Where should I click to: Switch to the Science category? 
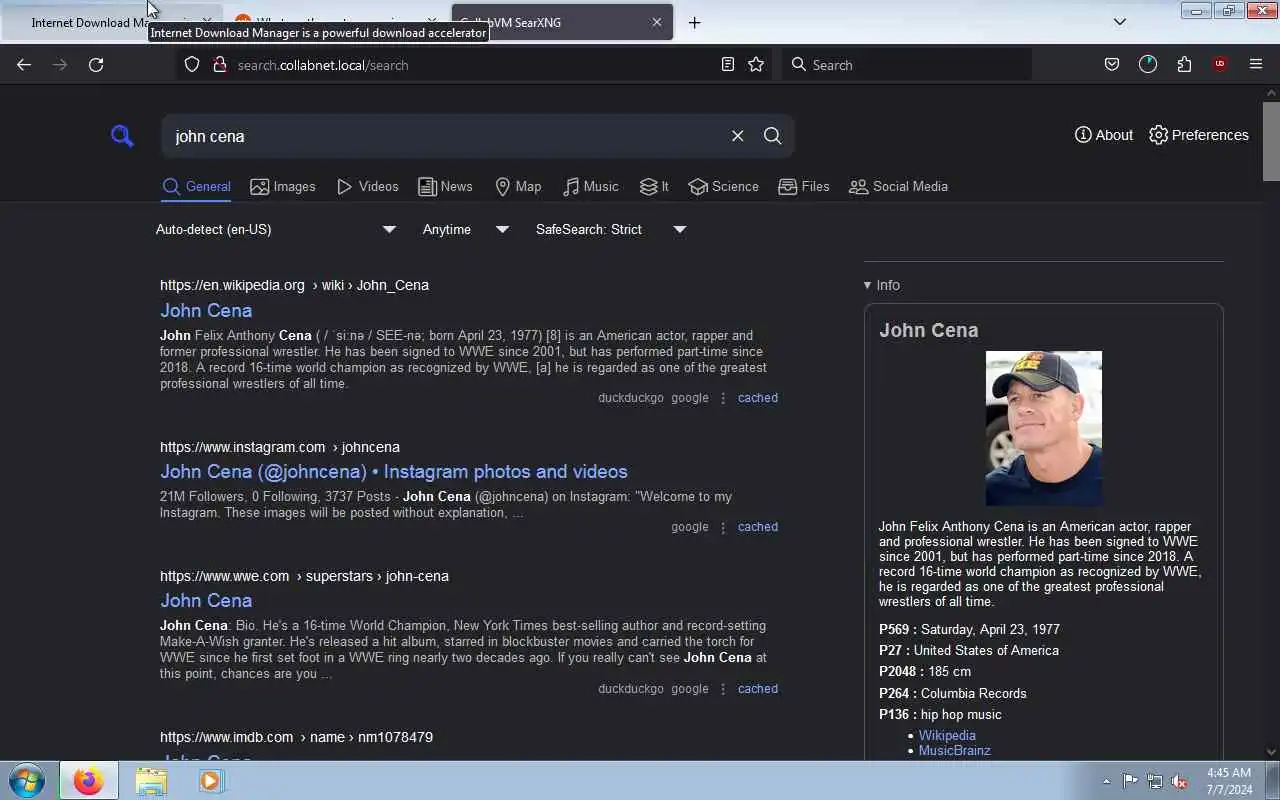tap(723, 186)
